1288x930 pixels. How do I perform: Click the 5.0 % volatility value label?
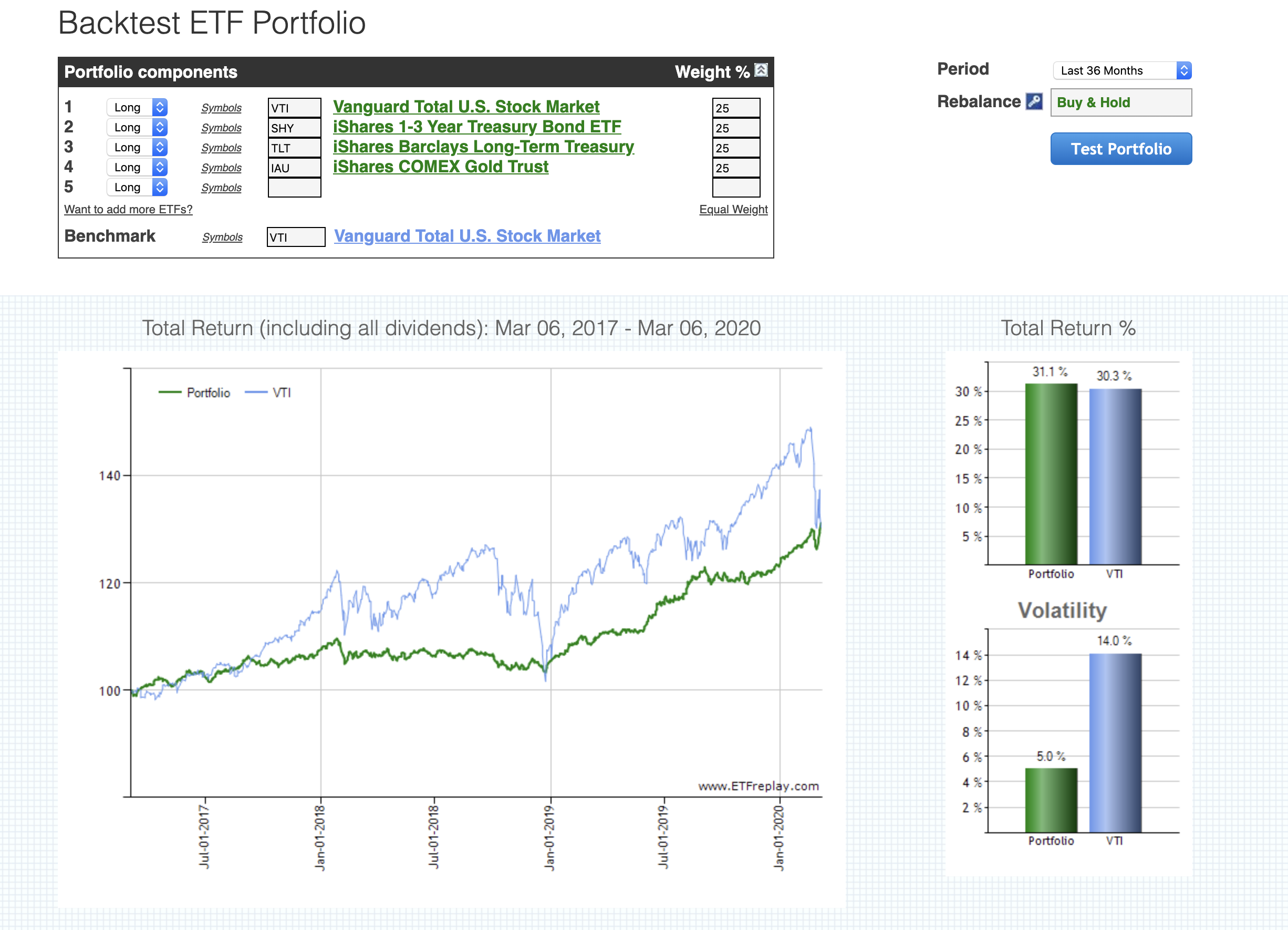(x=1051, y=756)
